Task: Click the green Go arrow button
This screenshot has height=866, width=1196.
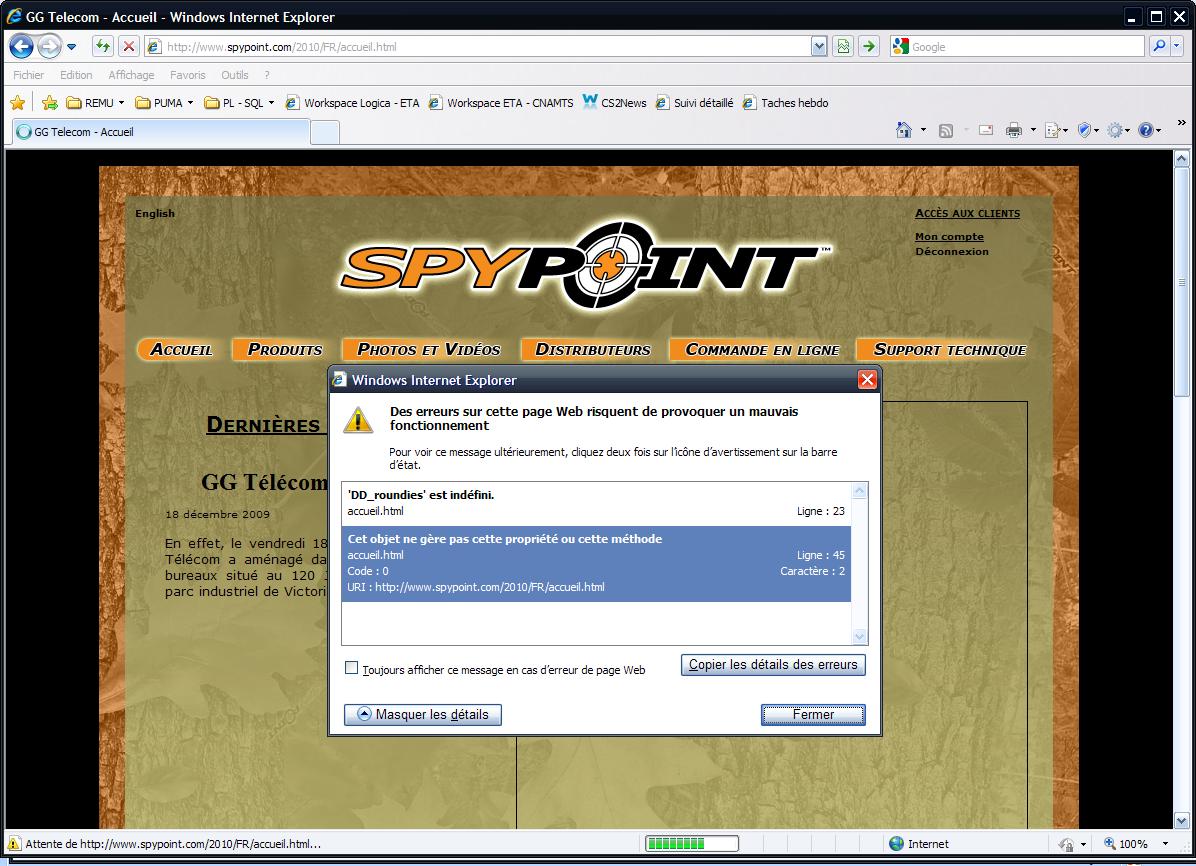Action: pos(869,47)
